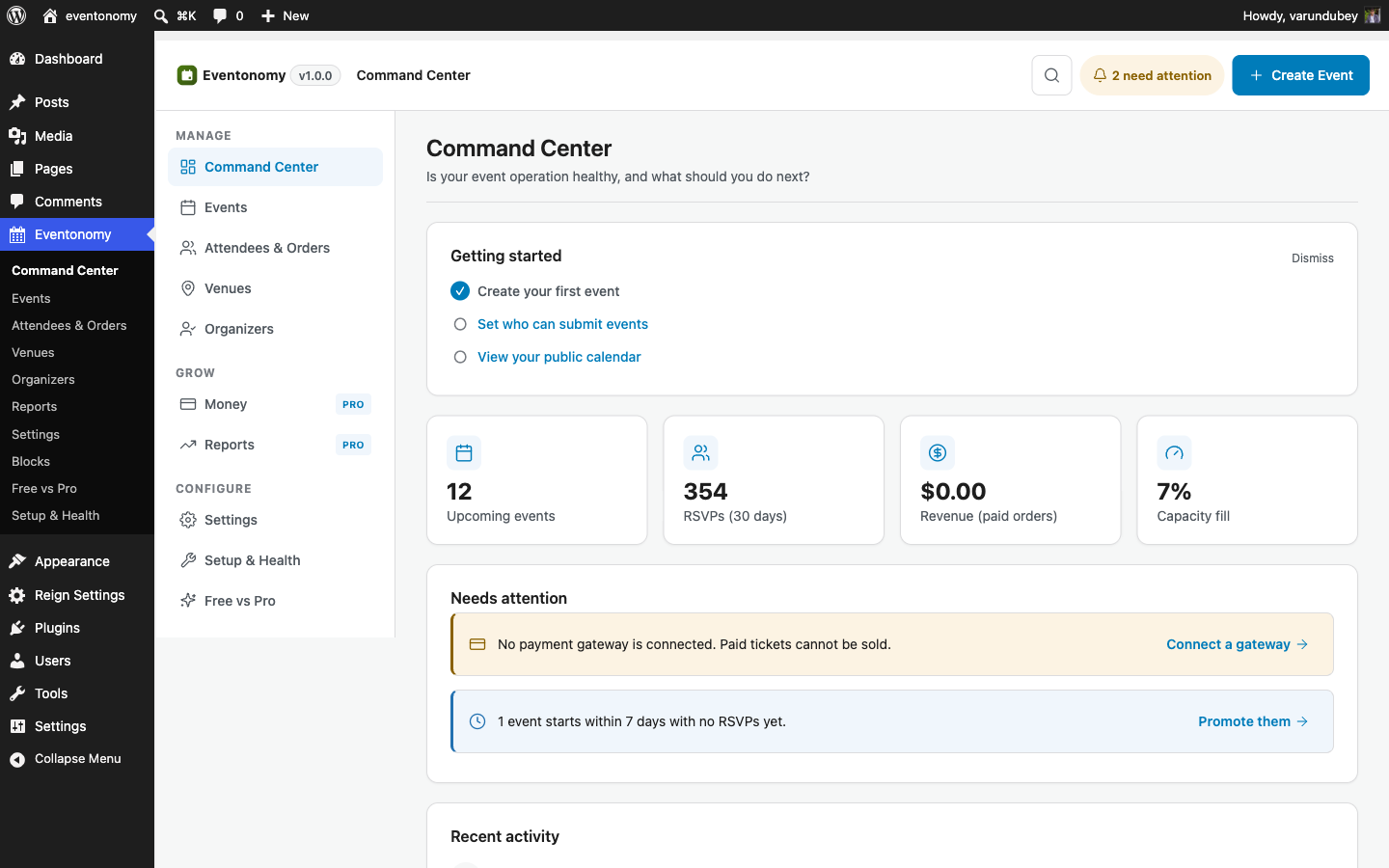Open Money in the Grow section
Image resolution: width=1389 pixels, height=868 pixels.
point(275,404)
